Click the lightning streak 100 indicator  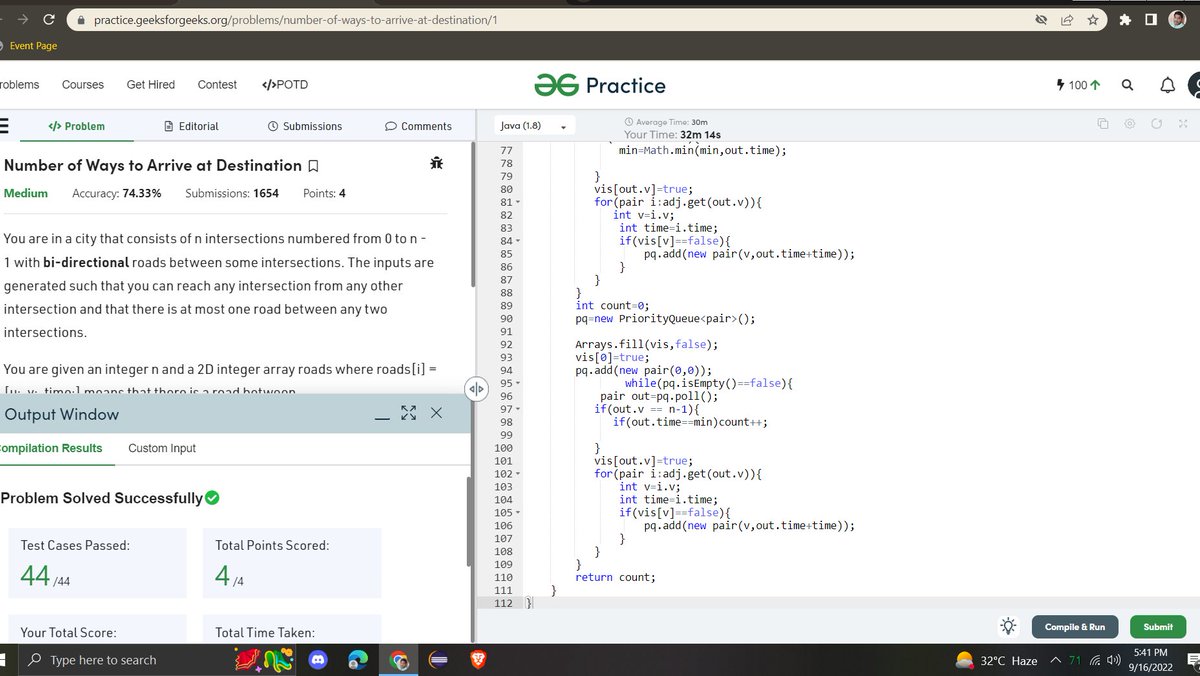click(x=1078, y=85)
